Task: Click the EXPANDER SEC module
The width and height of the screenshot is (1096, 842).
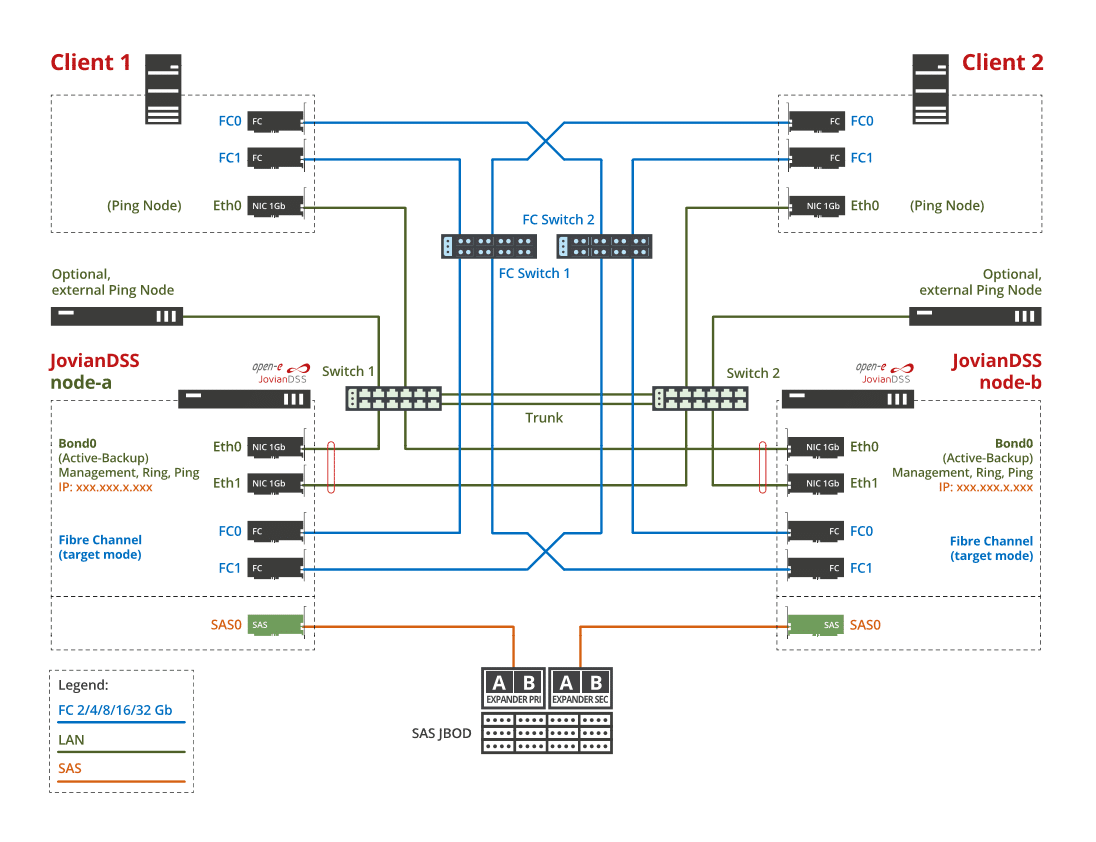Action: [581, 688]
